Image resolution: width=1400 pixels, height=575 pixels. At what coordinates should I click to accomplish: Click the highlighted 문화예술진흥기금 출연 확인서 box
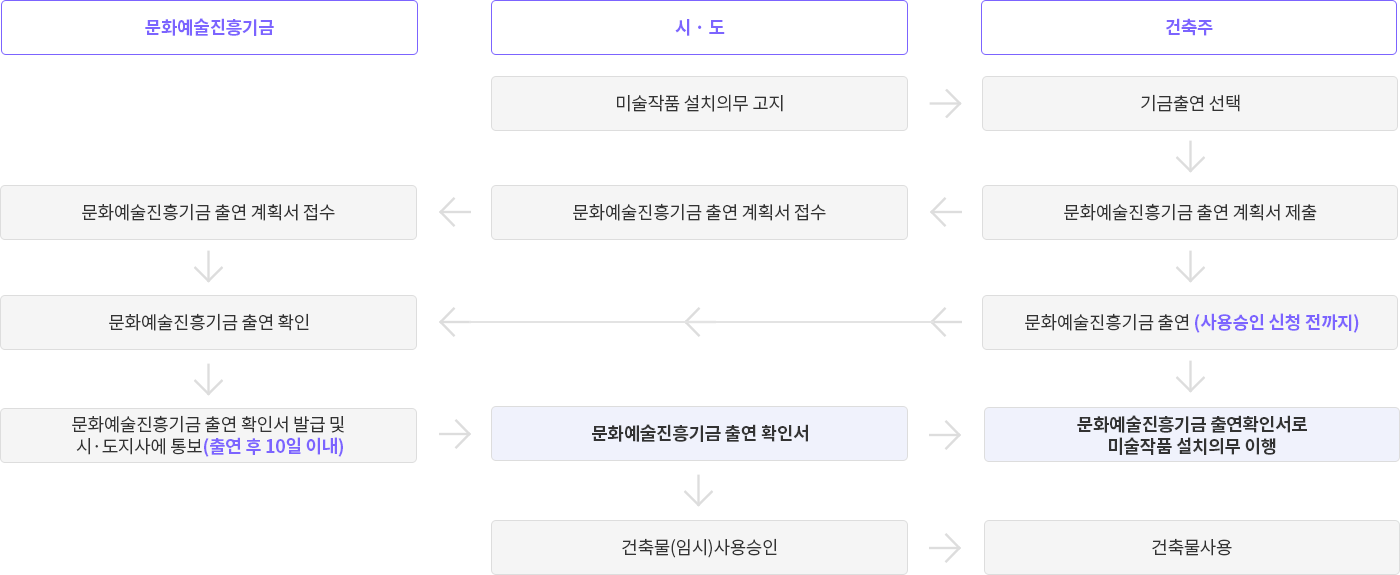coord(699,433)
